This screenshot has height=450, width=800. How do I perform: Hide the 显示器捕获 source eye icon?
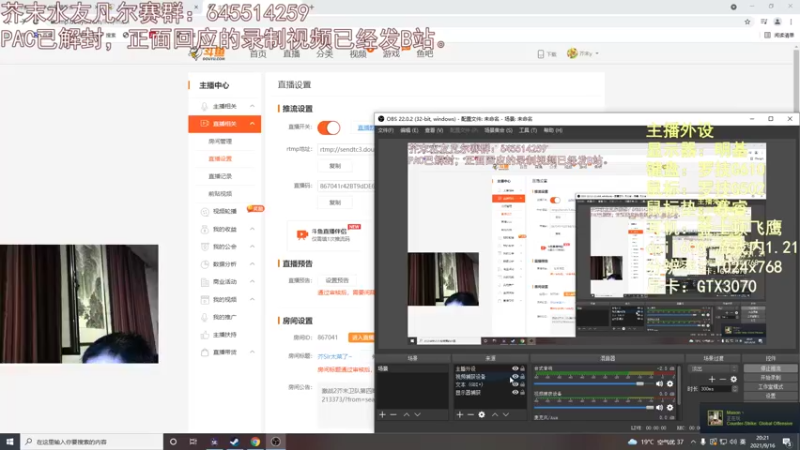point(515,392)
